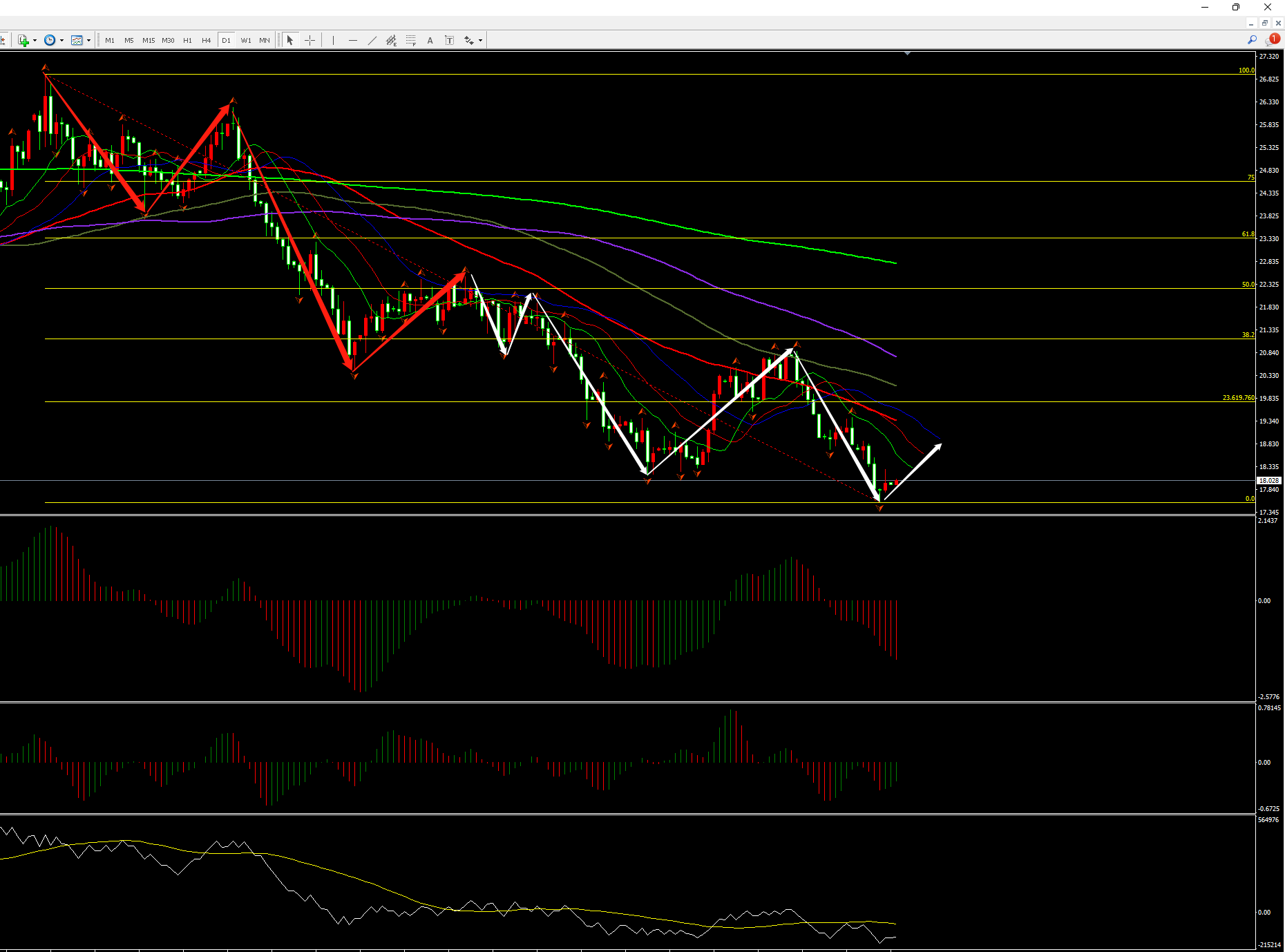
Task: Switch chart to M15 timeframe
Action: click(x=149, y=41)
